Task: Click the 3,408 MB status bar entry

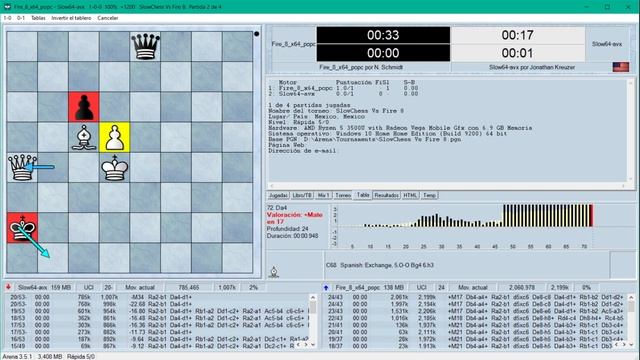Action: pos(50,357)
